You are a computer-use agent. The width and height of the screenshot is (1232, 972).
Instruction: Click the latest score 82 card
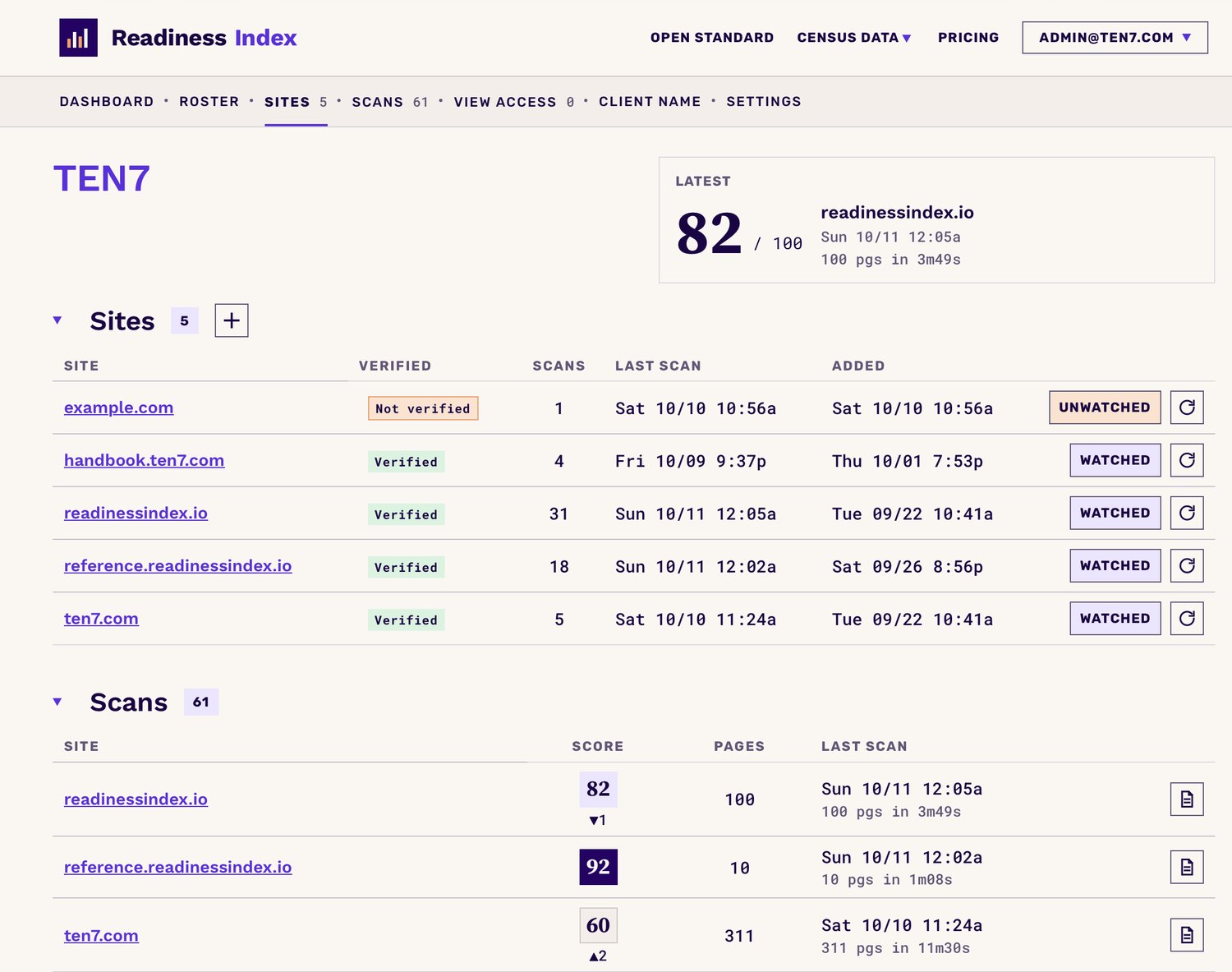pyautogui.click(x=936, y=220)
